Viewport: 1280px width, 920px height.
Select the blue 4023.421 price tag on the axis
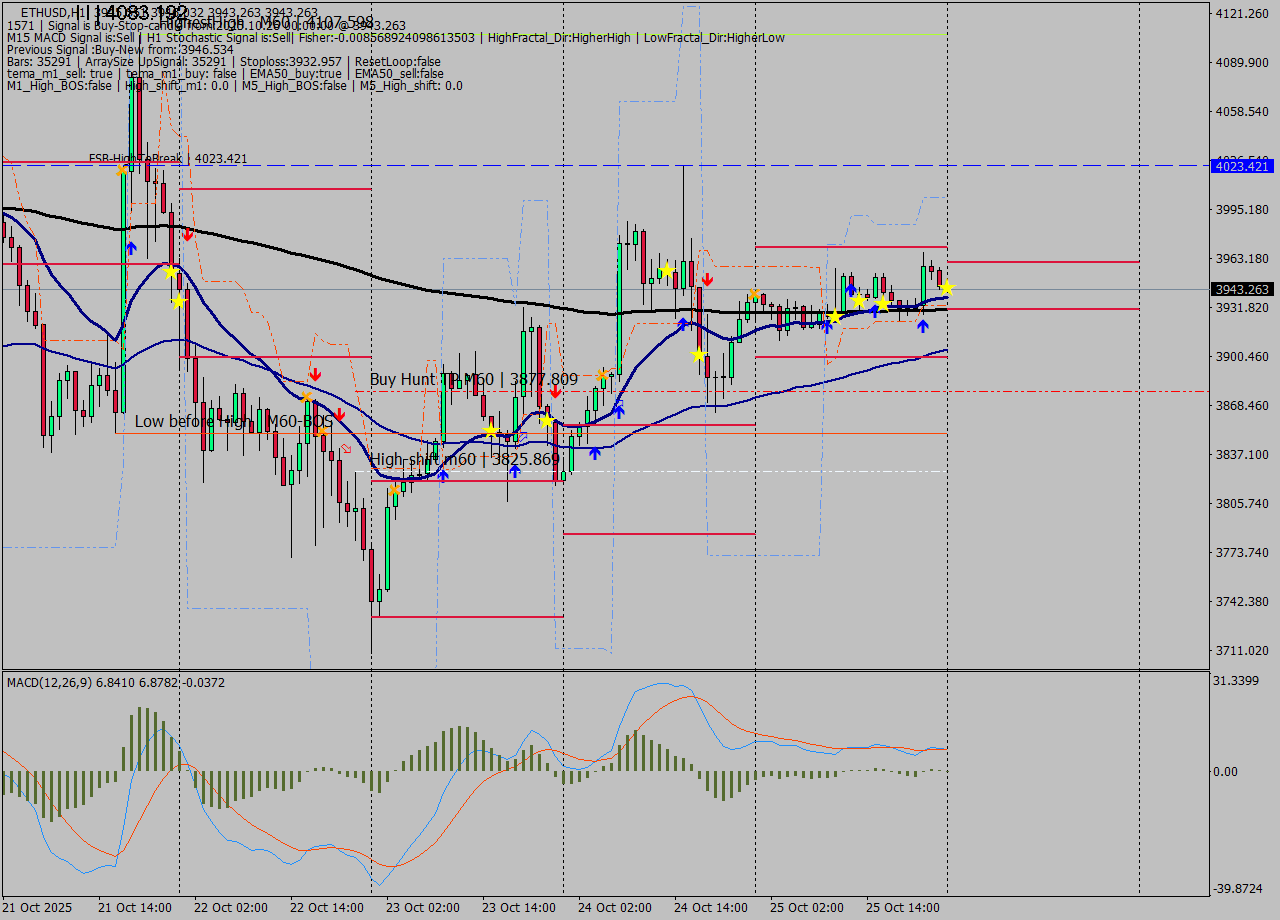[x=1241, y=166]
